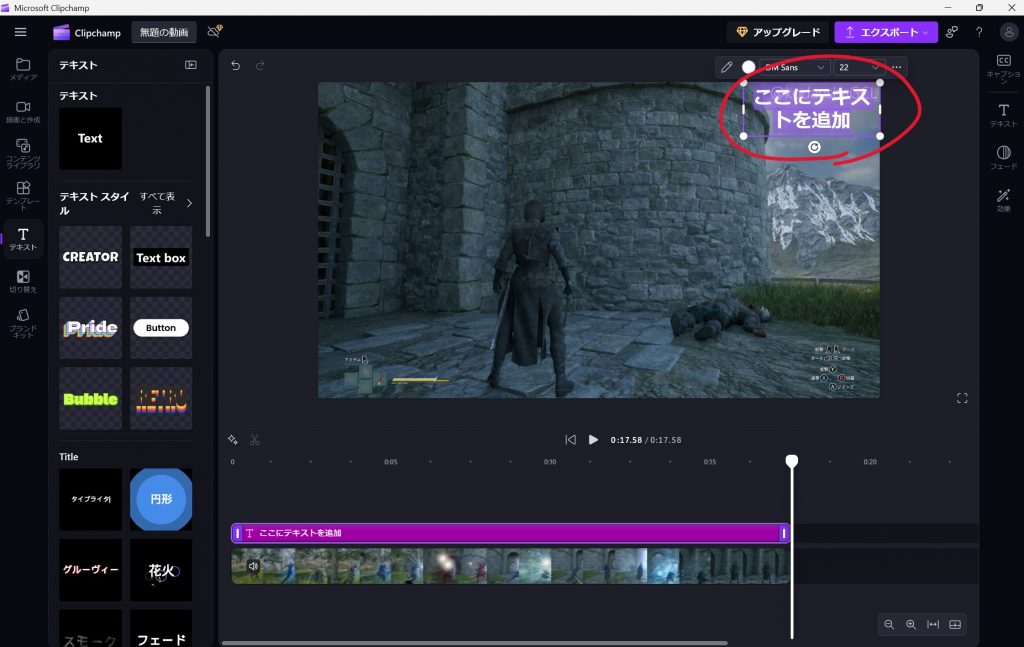
Task: Click the rotate handle below the text box
Action: point(814,147)
